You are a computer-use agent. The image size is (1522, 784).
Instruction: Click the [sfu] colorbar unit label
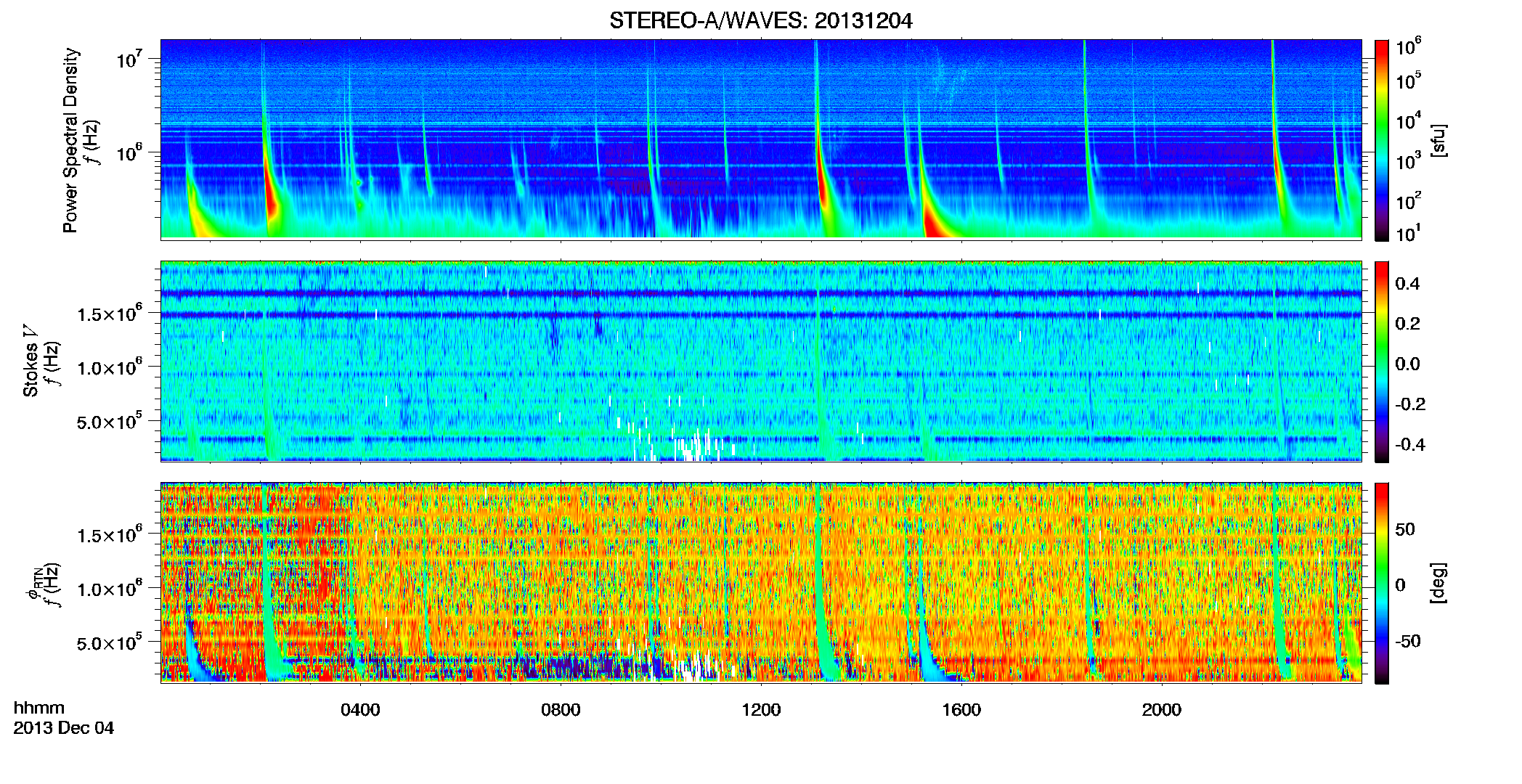click(x=1438, y=140)
